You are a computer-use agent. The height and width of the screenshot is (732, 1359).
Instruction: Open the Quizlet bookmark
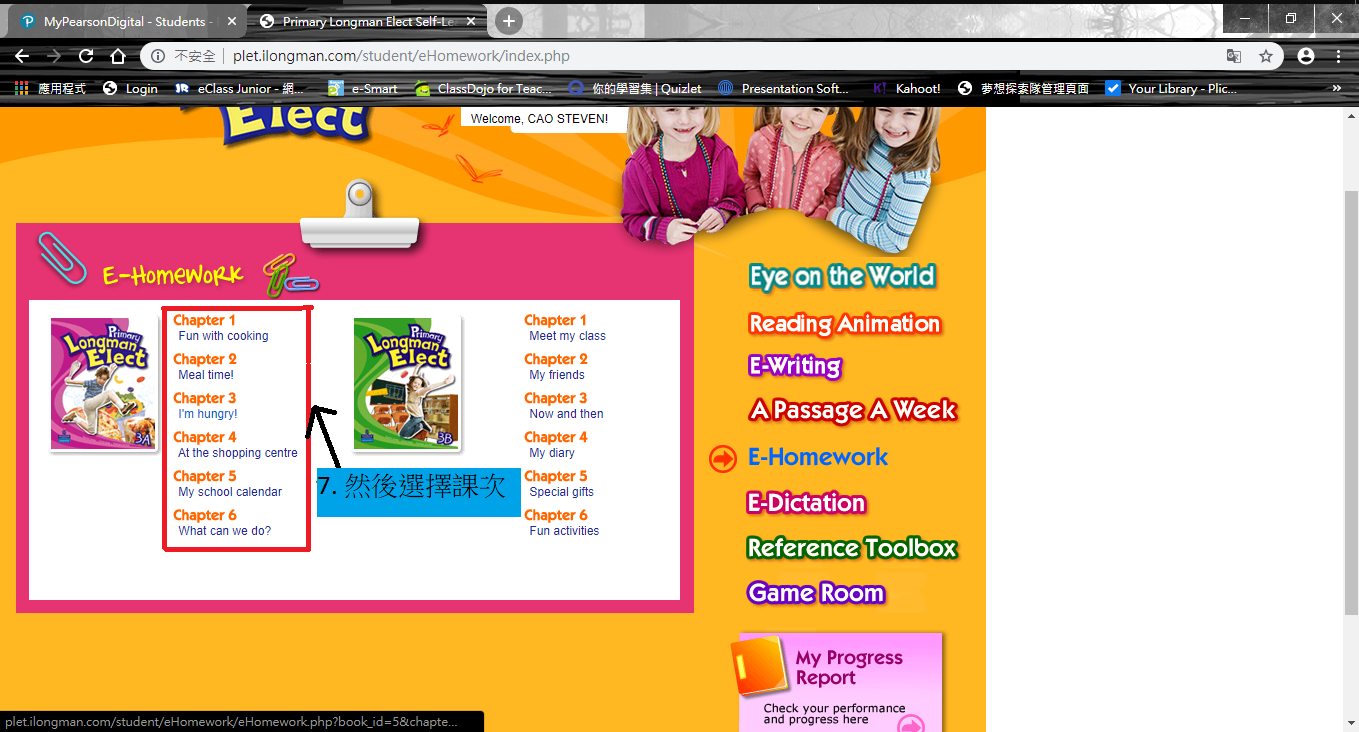point(634,88)
